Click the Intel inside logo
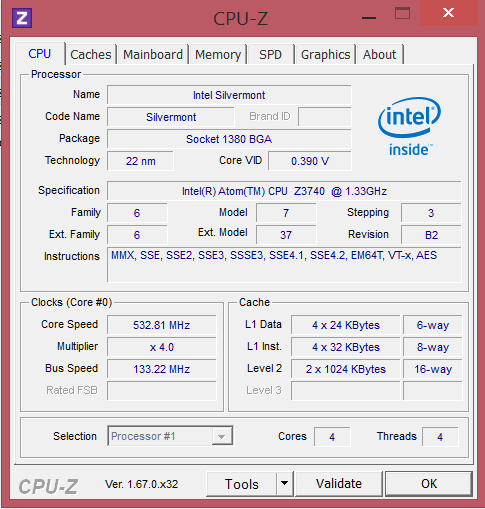 409,127
